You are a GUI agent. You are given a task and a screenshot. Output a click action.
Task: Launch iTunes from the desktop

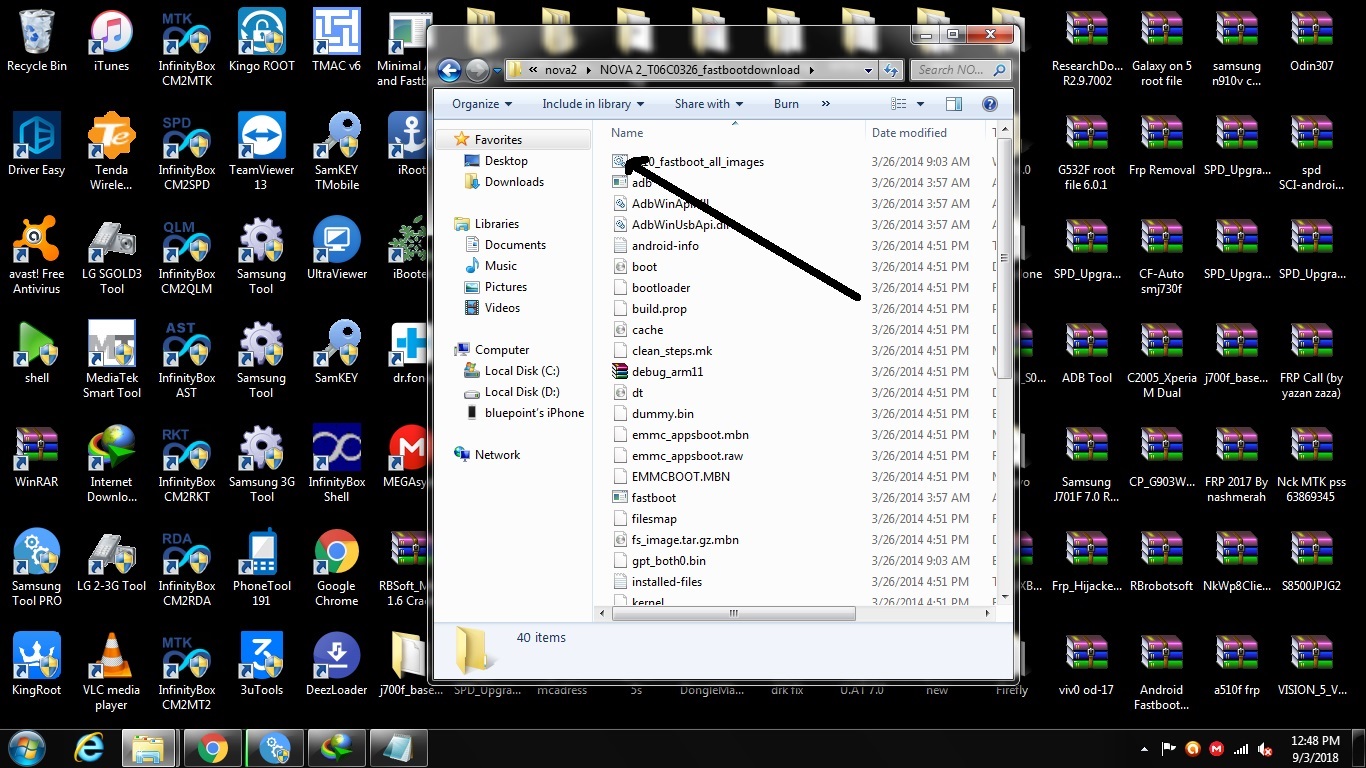(111, 41)
